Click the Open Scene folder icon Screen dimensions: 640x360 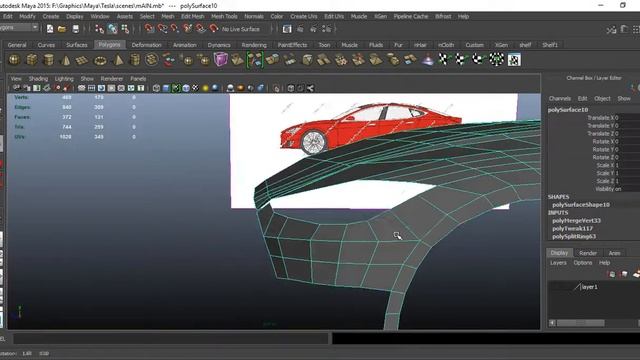(62, 29)
